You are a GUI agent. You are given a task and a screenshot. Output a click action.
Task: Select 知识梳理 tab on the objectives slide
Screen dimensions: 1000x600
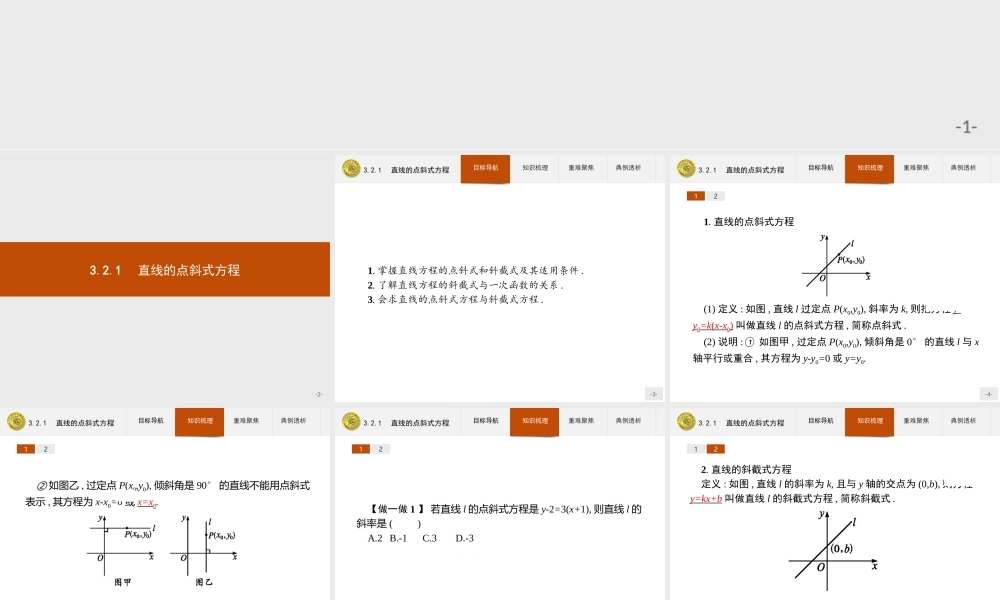point(534,168)
